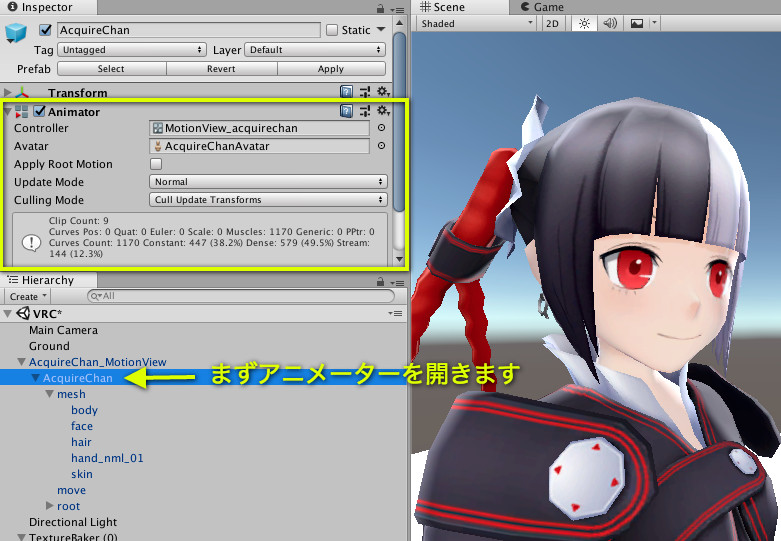The image size is (781, 541).
Task: Select the face mesh object
Action: (82, 426)
